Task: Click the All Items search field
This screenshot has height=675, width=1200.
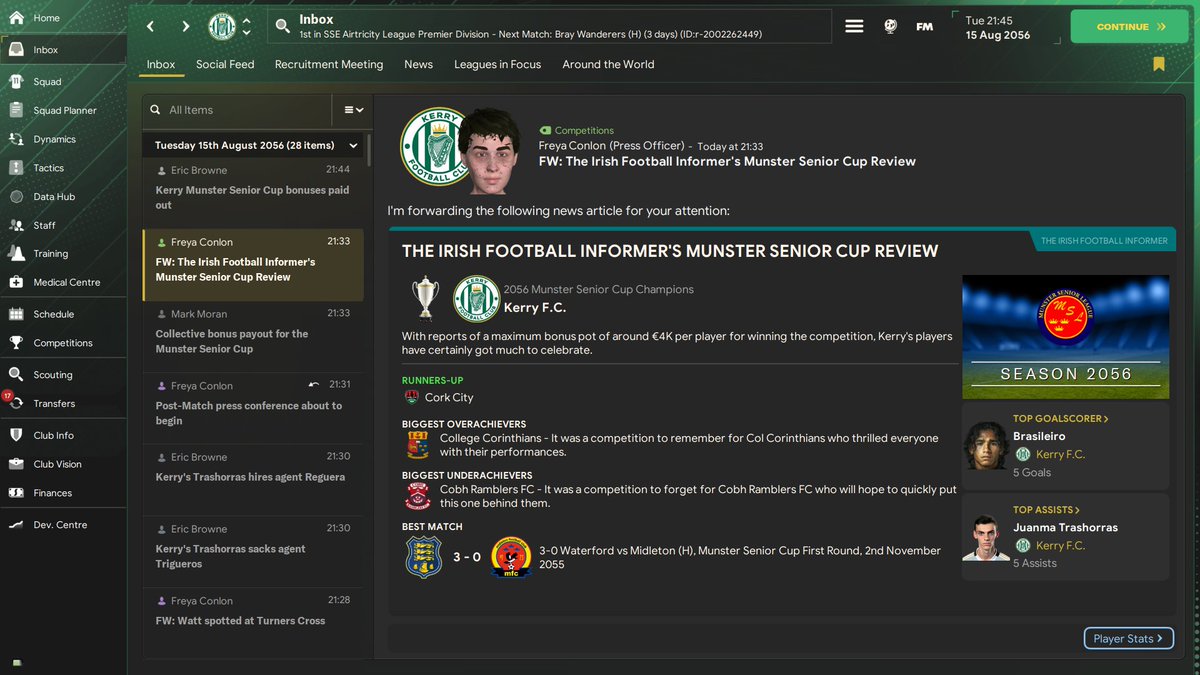Action: click(x=236, y=110)
